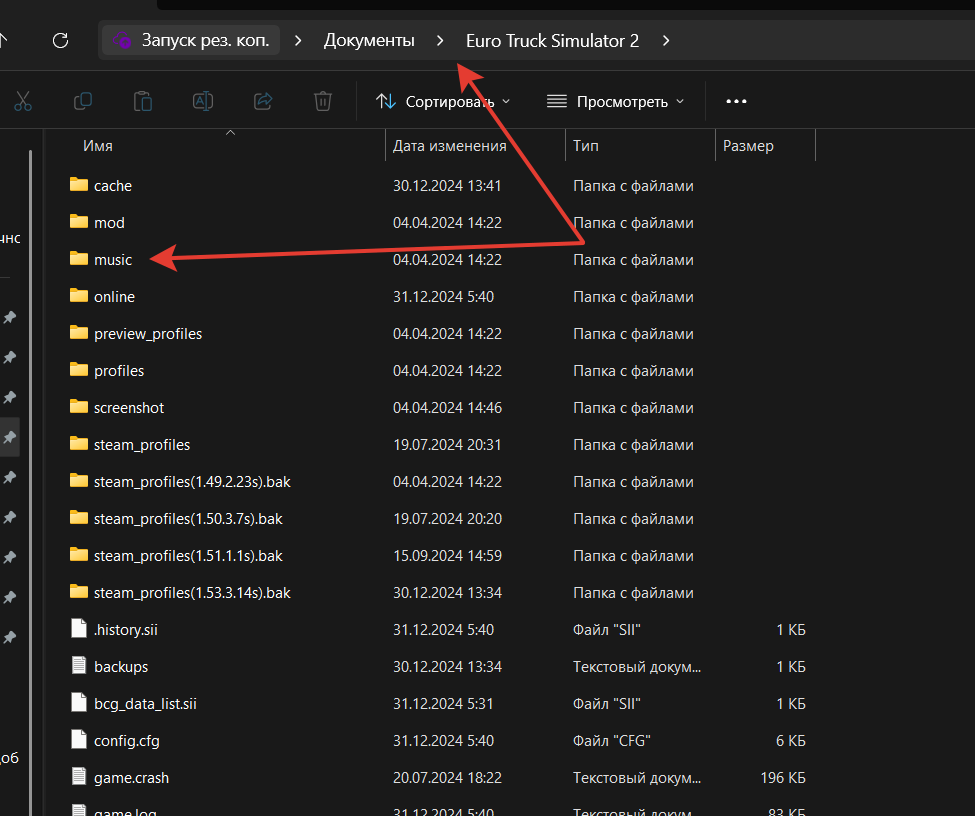Screen dimensions: 975x816
Task: Click Euro Truck Simulator 2 breadcrumb
Action: point(552,40)
